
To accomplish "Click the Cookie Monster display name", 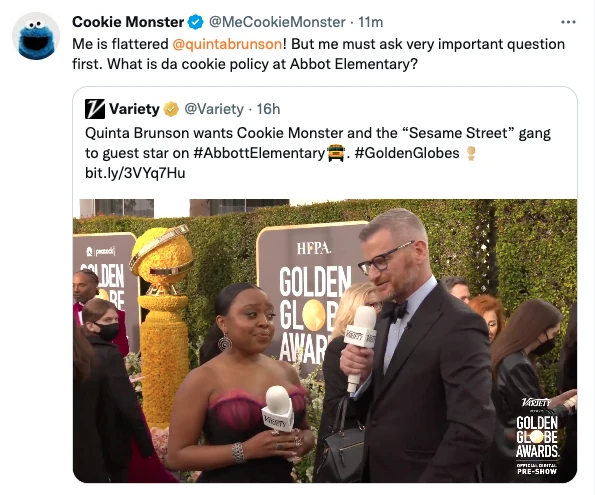I will (128, 22).
